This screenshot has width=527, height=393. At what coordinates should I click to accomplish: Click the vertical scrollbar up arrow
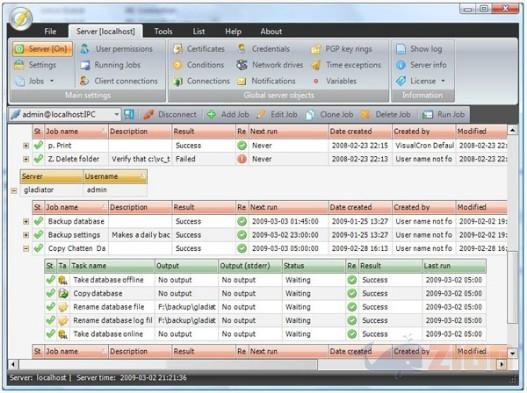(x=512, y=130)
